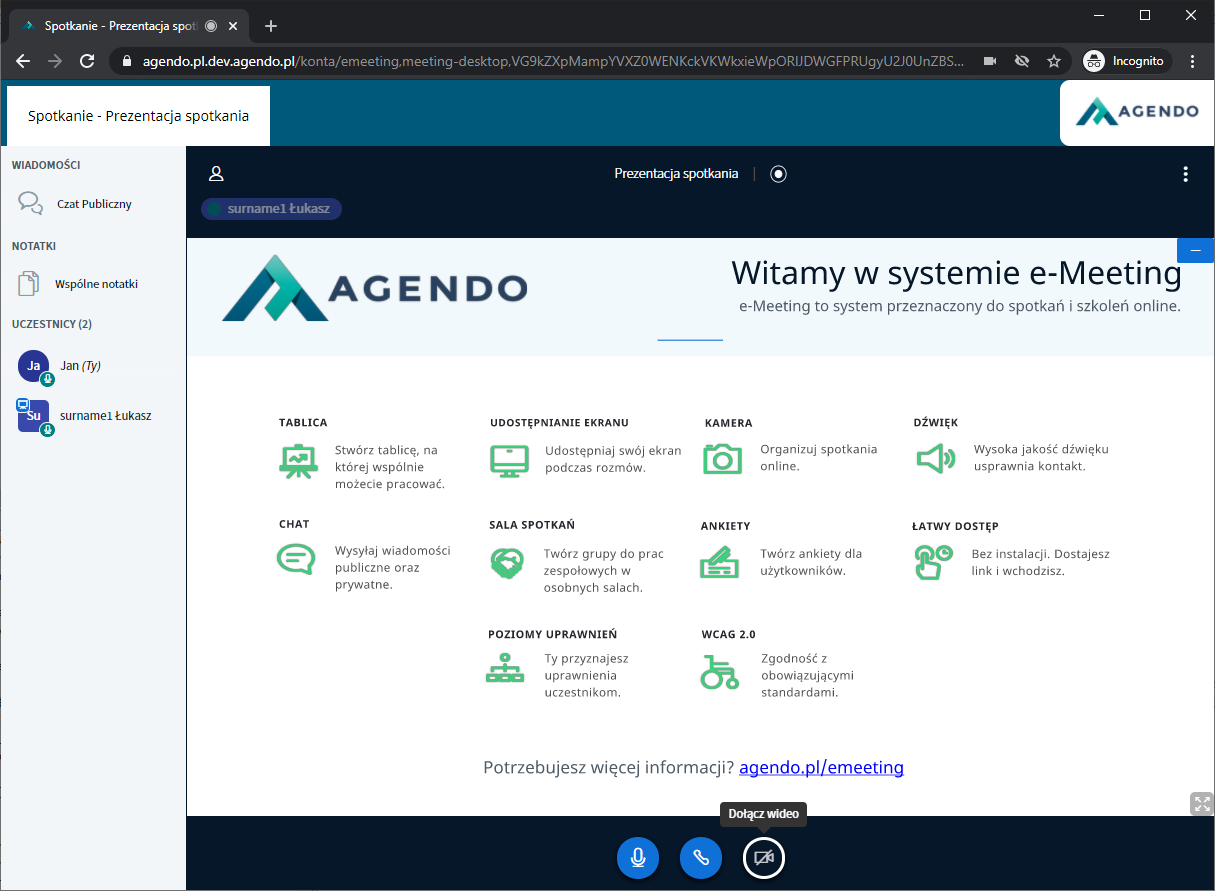
Task: Select participant surname1 Łukasz in list
Action: (104, 416)
